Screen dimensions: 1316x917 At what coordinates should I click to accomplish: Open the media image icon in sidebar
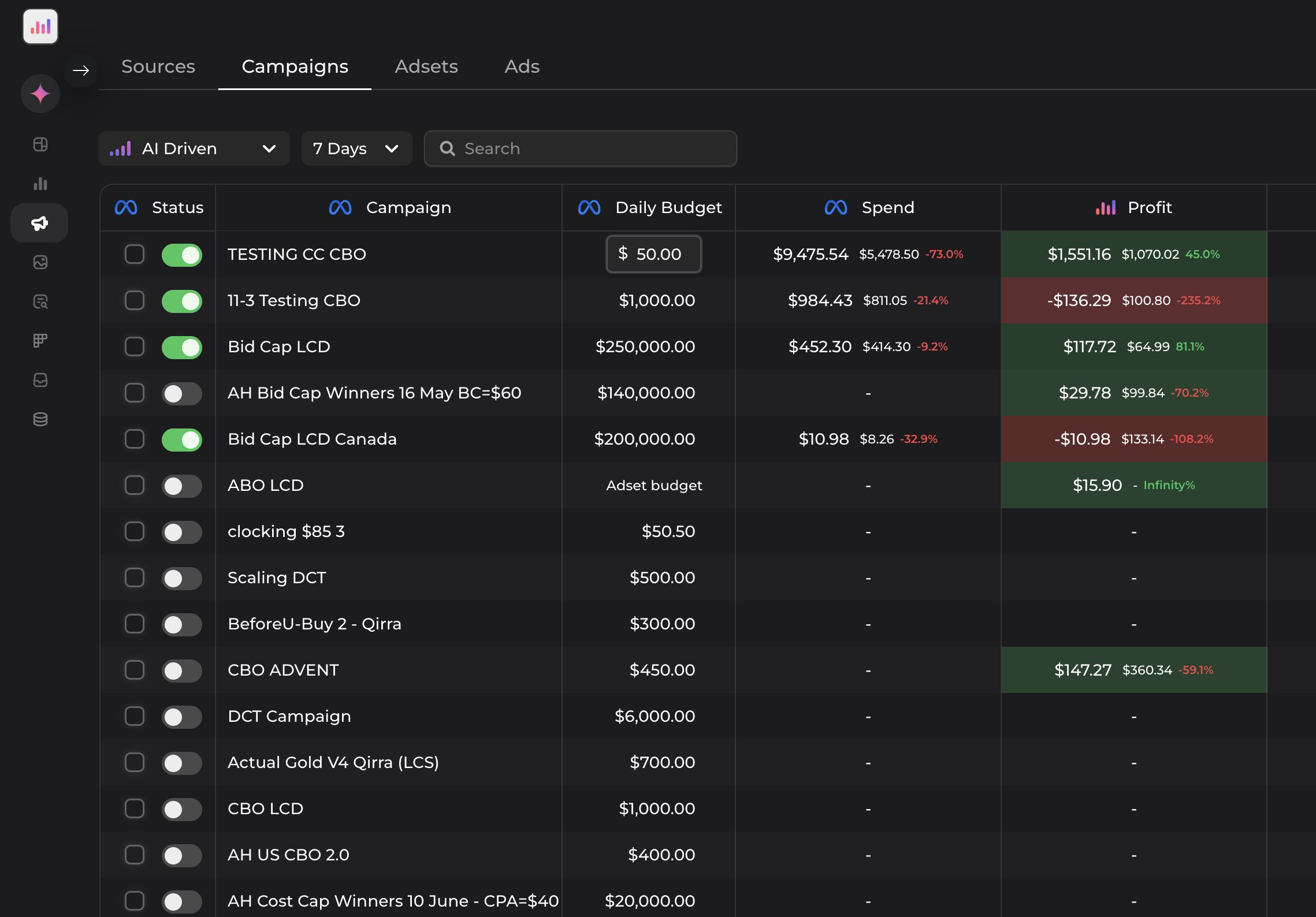pyautogui.click(x=40, y=263)
